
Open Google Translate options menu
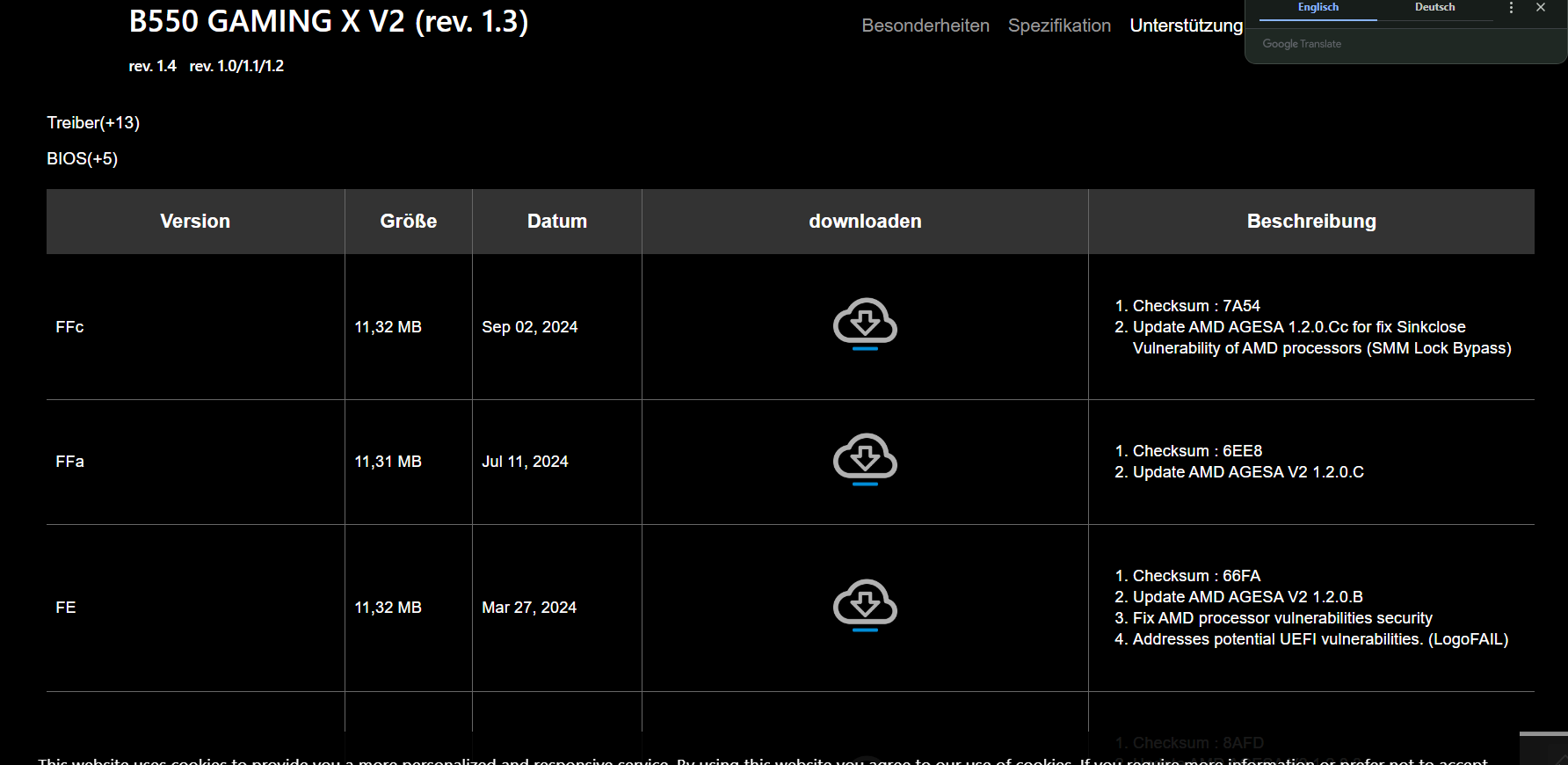click(x=1511, y=7)
